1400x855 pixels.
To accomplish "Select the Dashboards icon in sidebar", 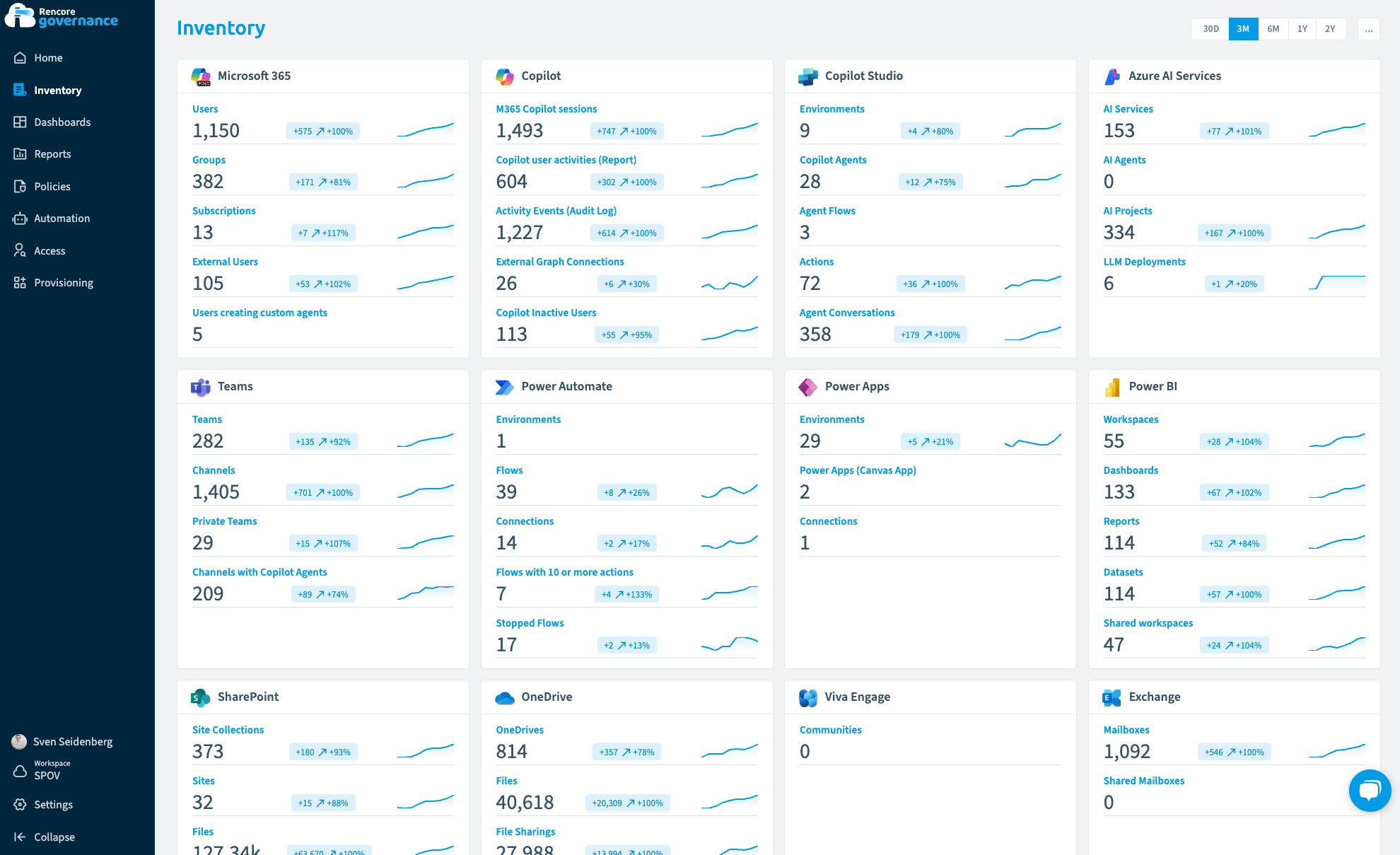I will tap(20, 122).
